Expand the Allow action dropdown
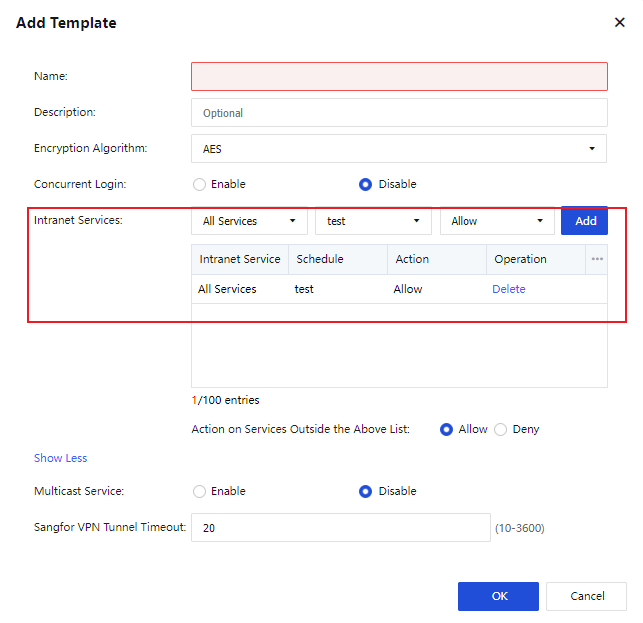This screenshot has width=643, height=623. (x=497, y=221)
